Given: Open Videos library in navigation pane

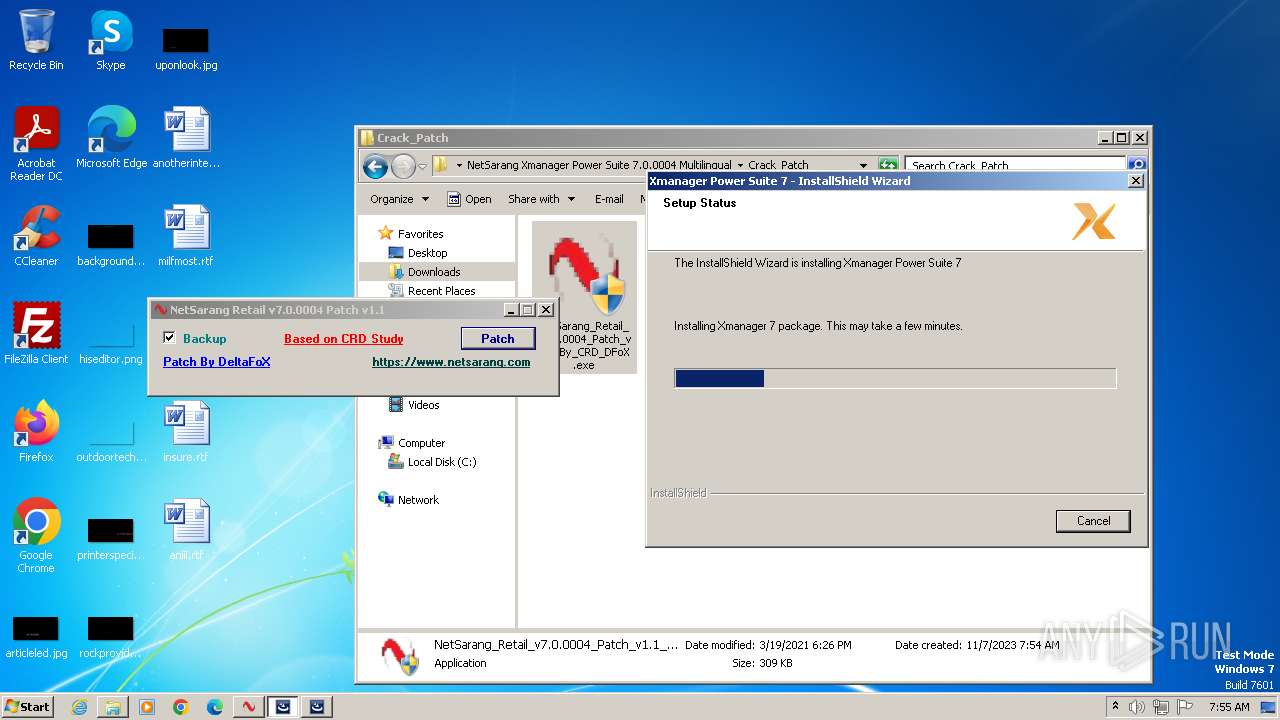Looking at the screenshot, I should click(423, 405).
